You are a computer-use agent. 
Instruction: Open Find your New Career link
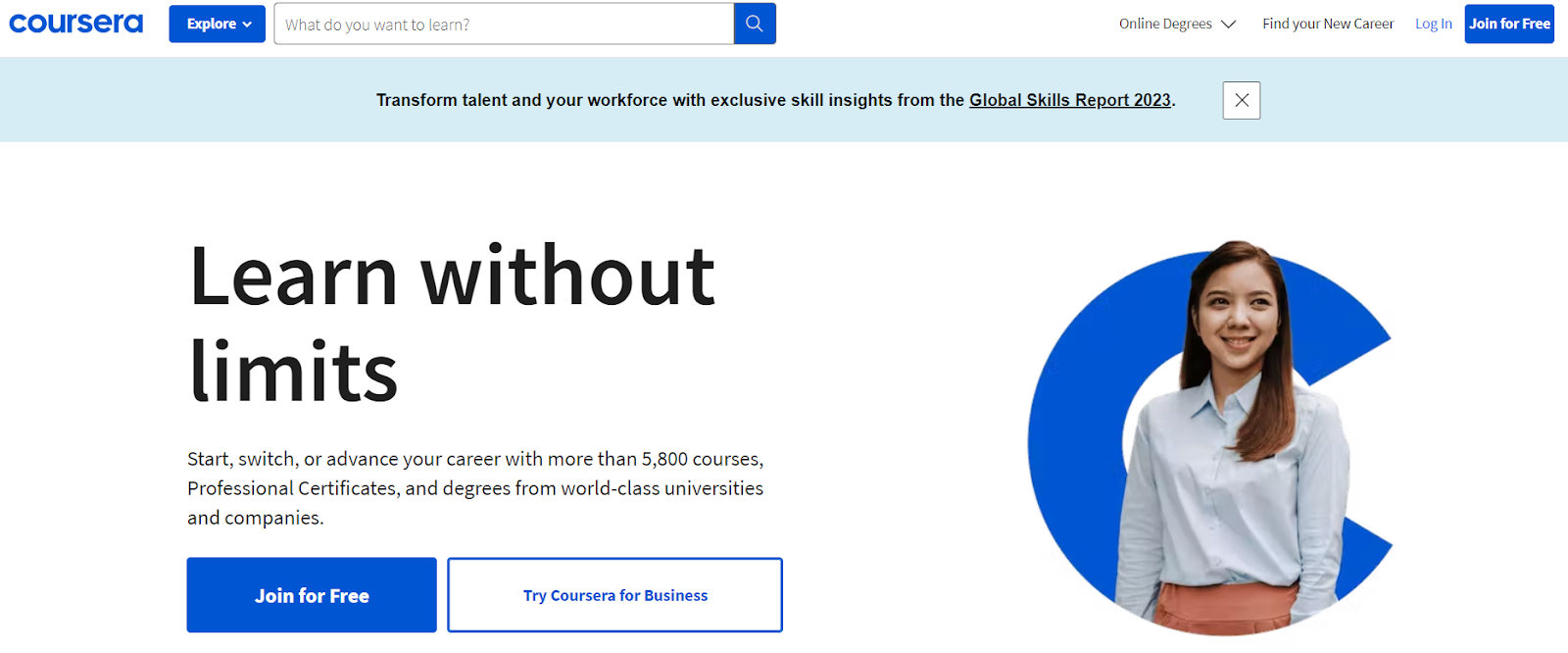point(1328,24)
